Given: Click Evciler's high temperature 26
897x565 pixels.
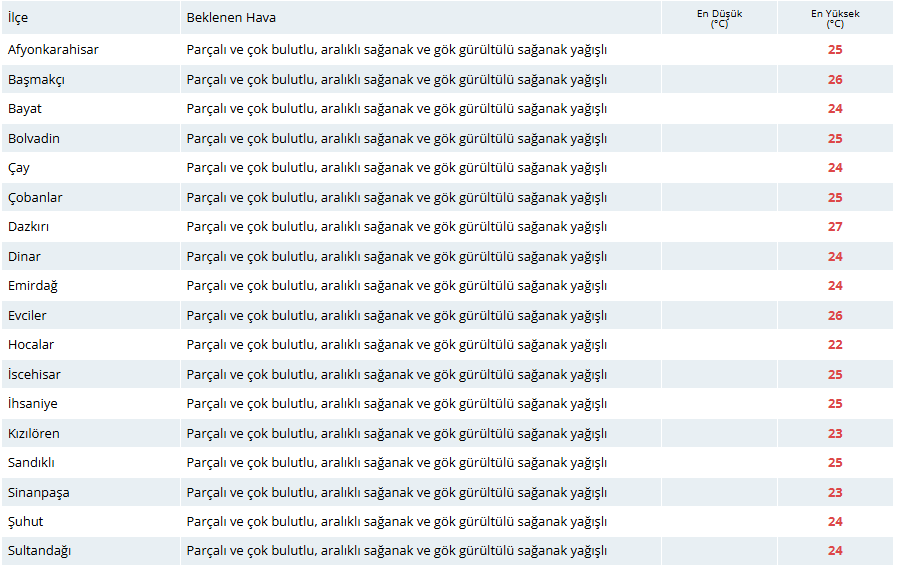Looking at the screenshot, I should pos(835,316).
